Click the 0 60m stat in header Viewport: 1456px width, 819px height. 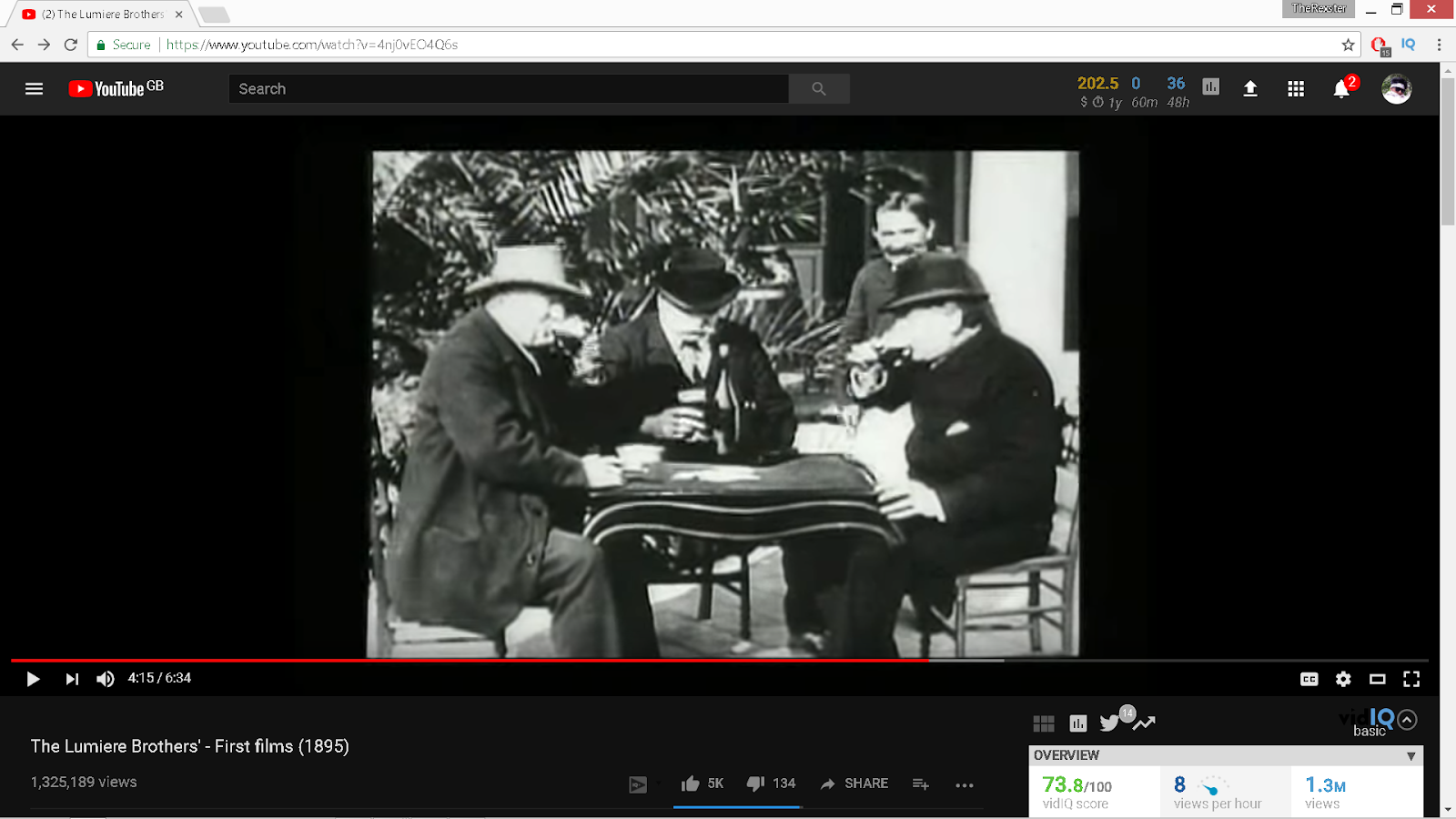point(1144,91)
